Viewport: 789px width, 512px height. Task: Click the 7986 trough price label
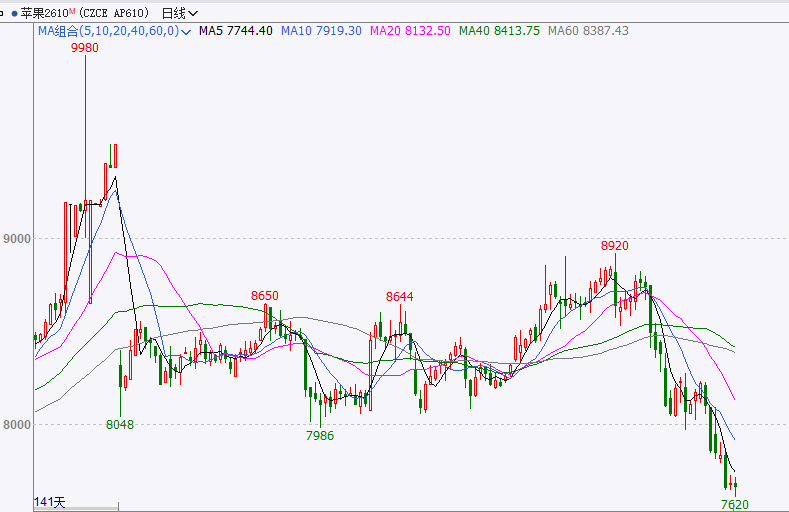click(320, 436)
